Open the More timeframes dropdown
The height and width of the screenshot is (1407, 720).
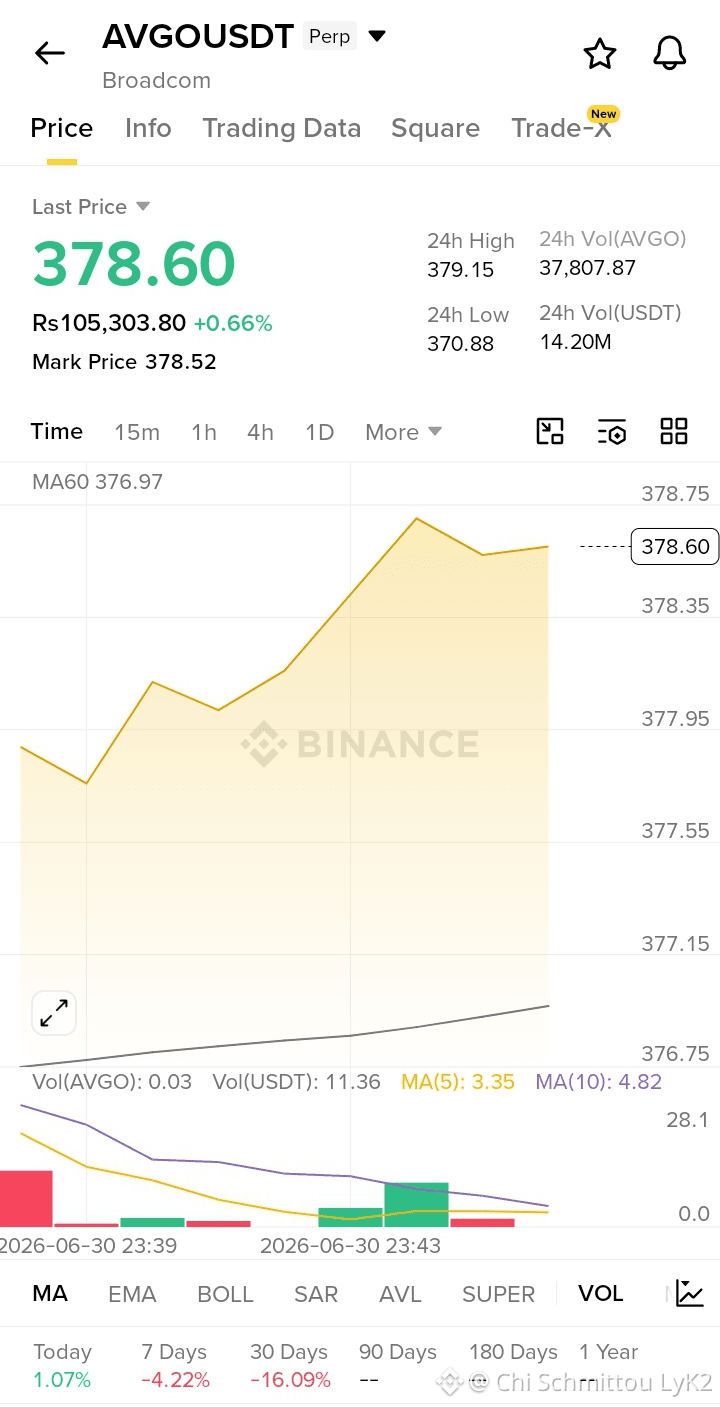coord(403,432)
